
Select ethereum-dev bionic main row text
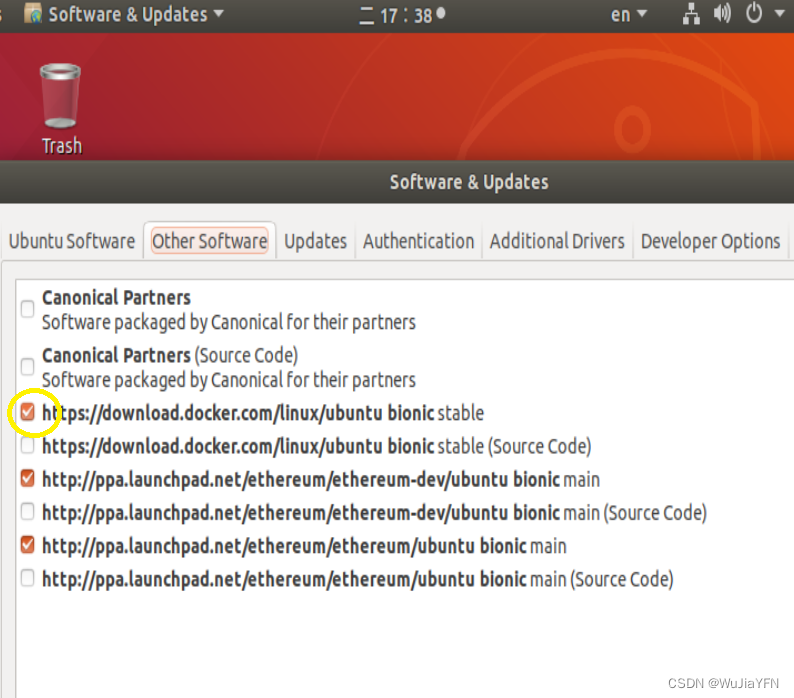321,480
